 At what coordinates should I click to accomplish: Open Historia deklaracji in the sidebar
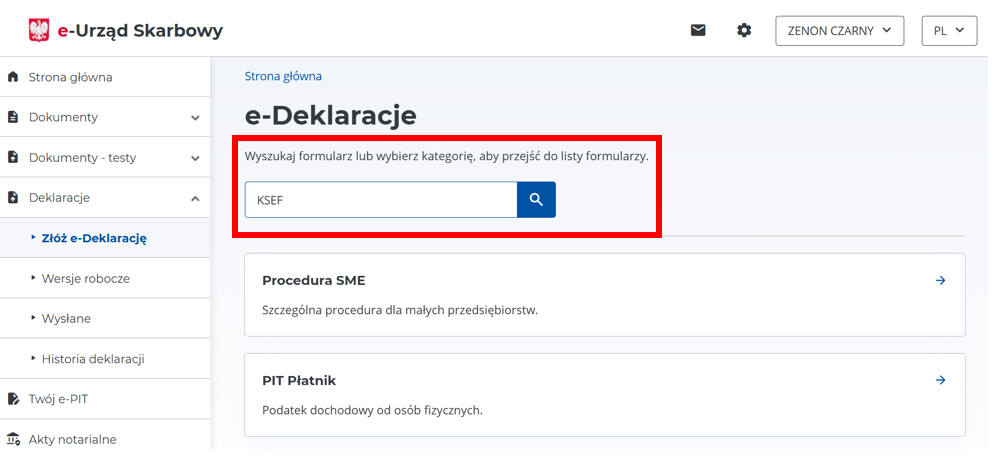tap(93, 358)
